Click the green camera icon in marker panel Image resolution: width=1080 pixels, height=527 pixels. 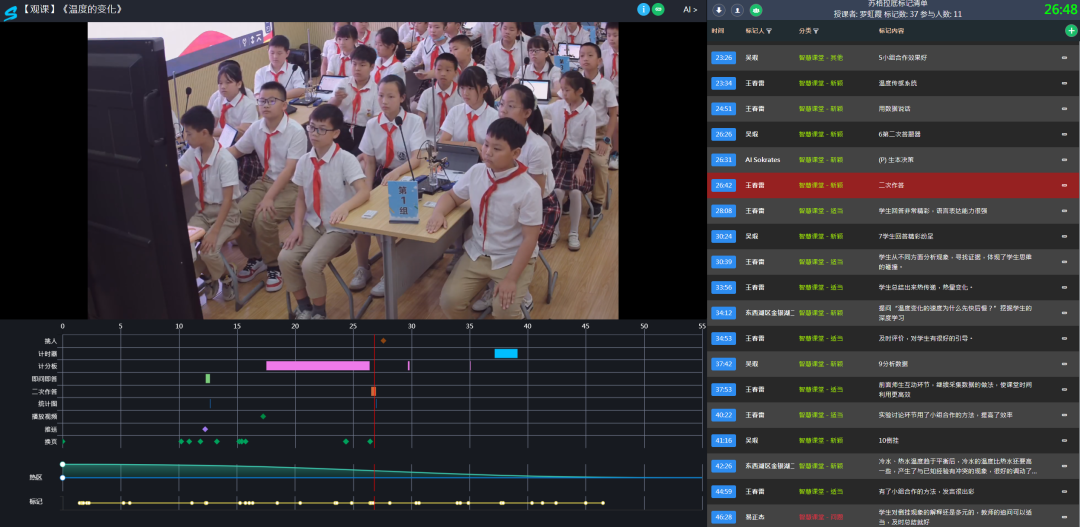(756, 10)
